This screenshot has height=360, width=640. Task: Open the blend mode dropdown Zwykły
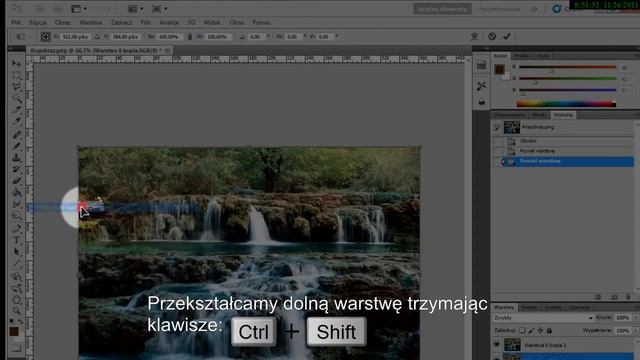(543, 318)
